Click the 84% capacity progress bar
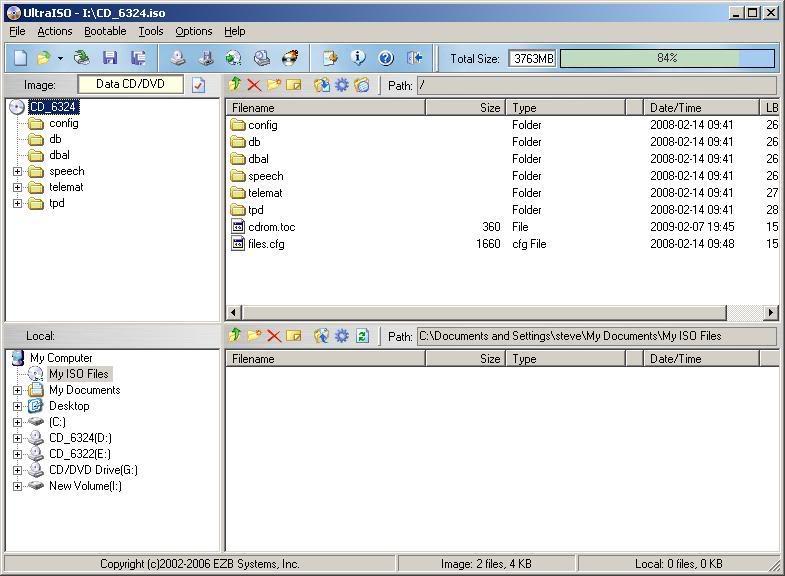The height and width of the screenshot is (576, 785). (x=667, y=58)
